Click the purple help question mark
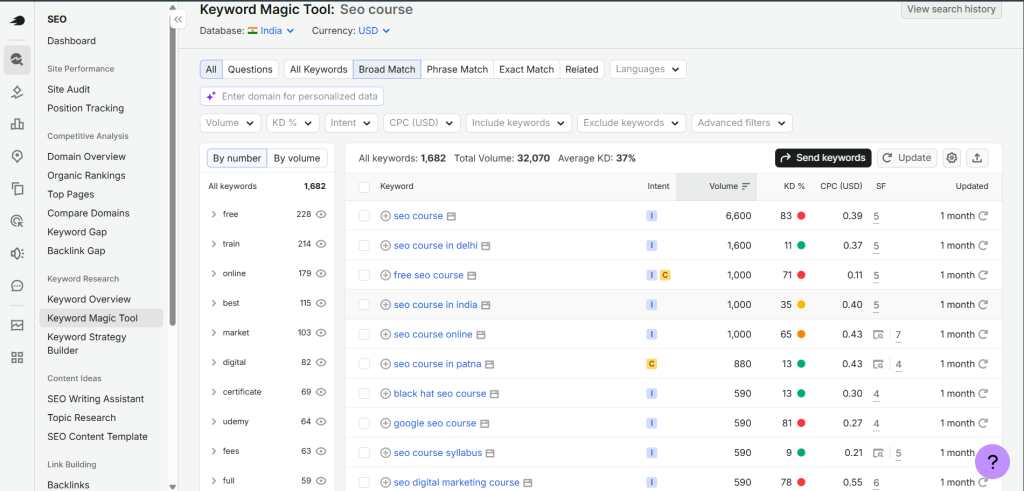The image size is (1024, 491). tap(992, 462)
